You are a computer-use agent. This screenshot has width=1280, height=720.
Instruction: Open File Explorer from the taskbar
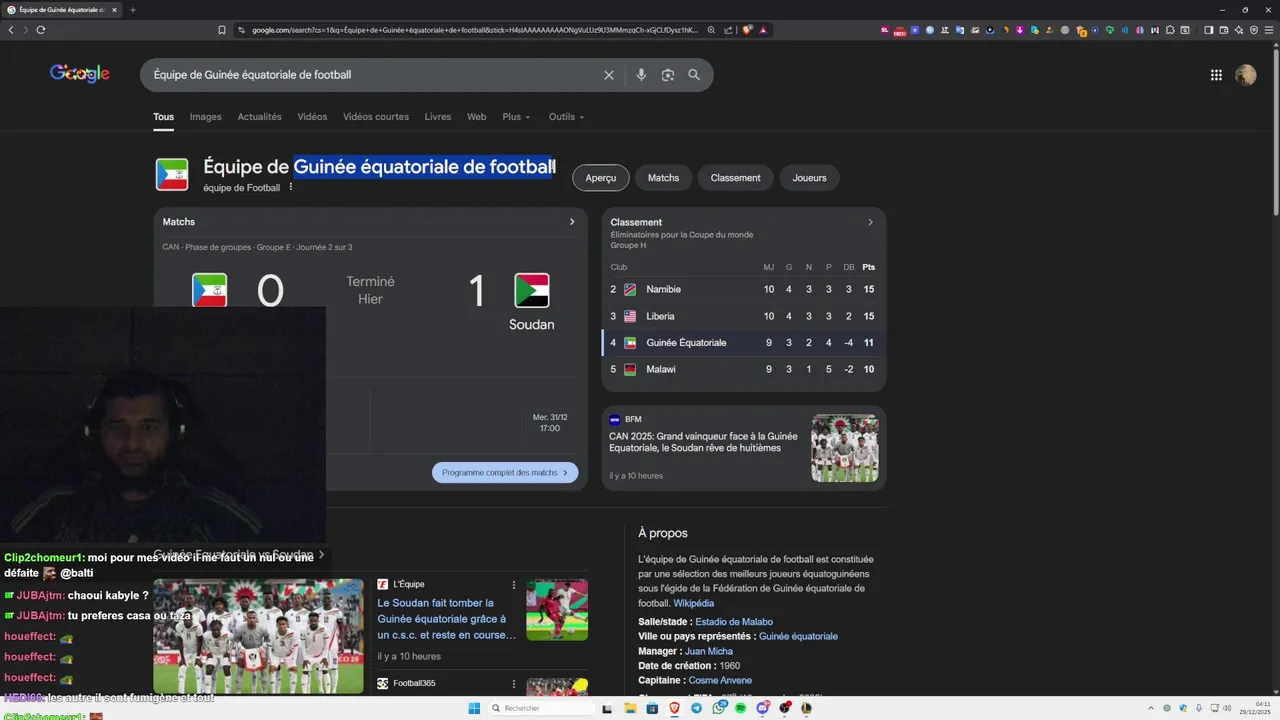point(630,708)
